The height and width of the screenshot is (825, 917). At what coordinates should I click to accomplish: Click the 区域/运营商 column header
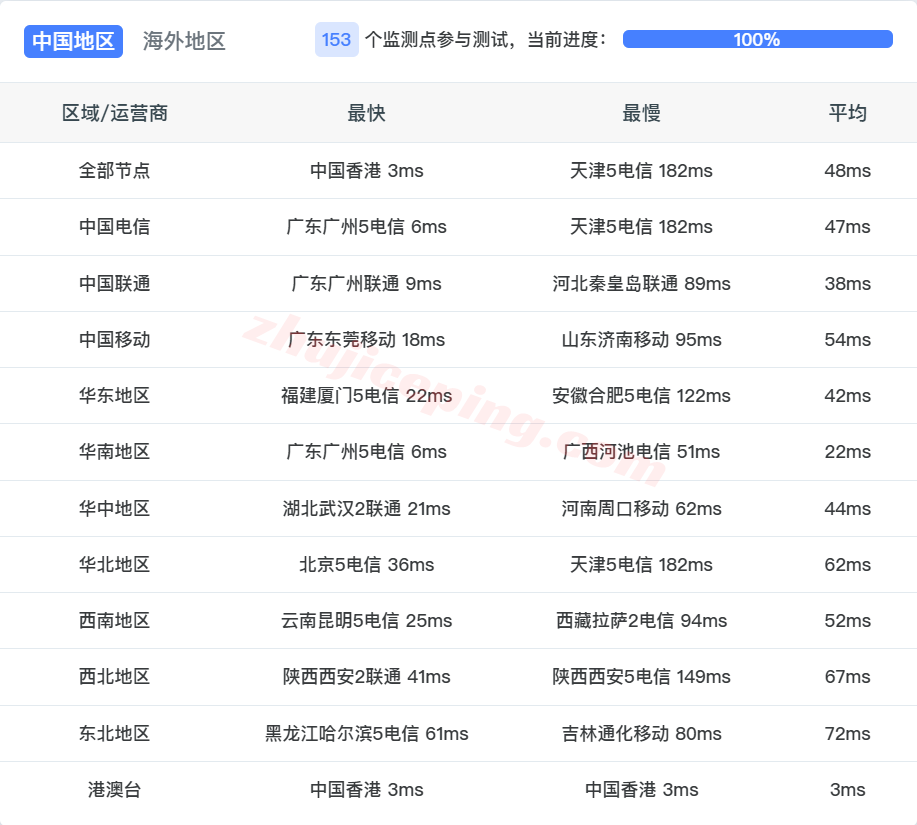[115, 113]
